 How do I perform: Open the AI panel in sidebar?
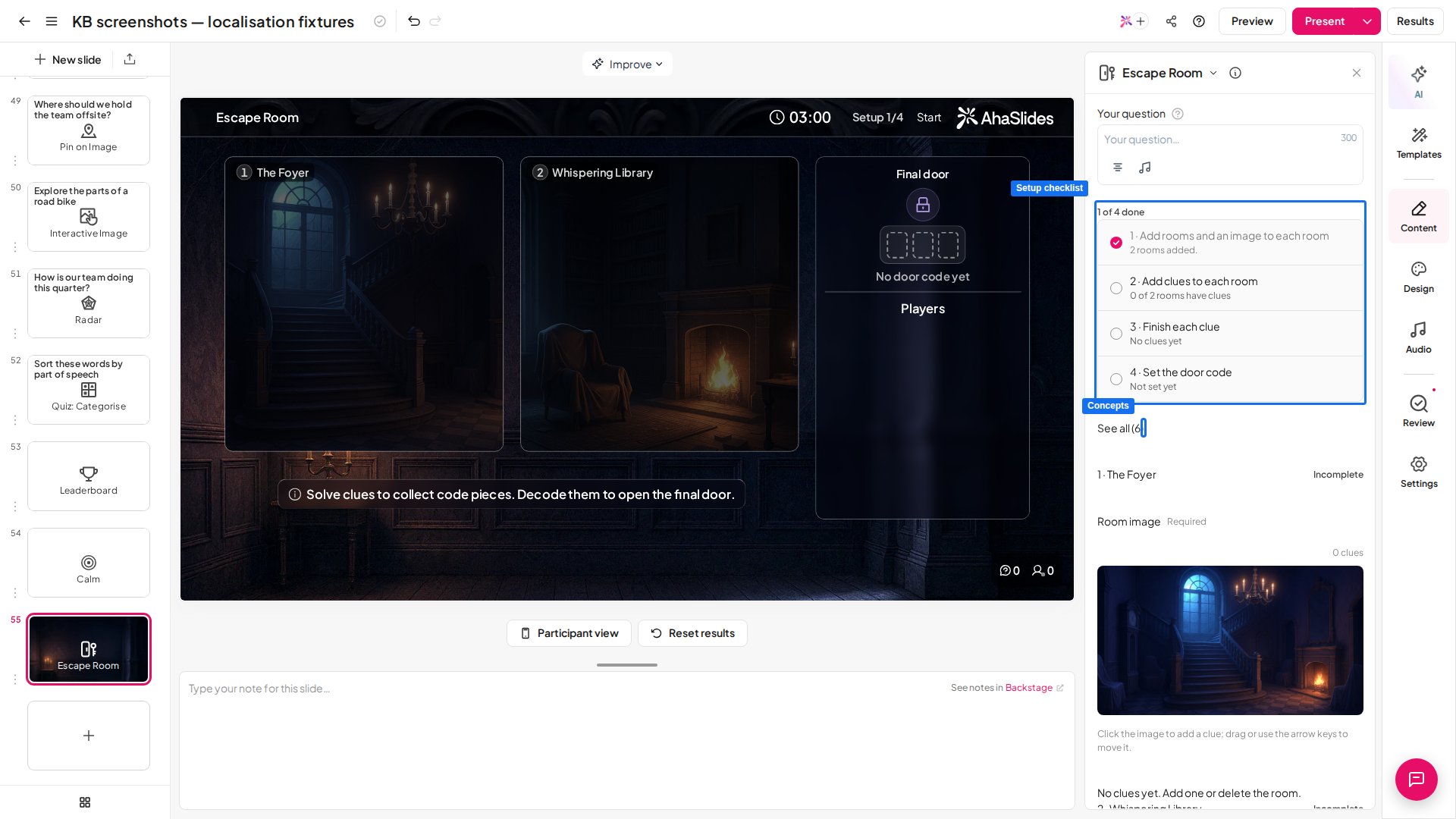(1418, 82)
